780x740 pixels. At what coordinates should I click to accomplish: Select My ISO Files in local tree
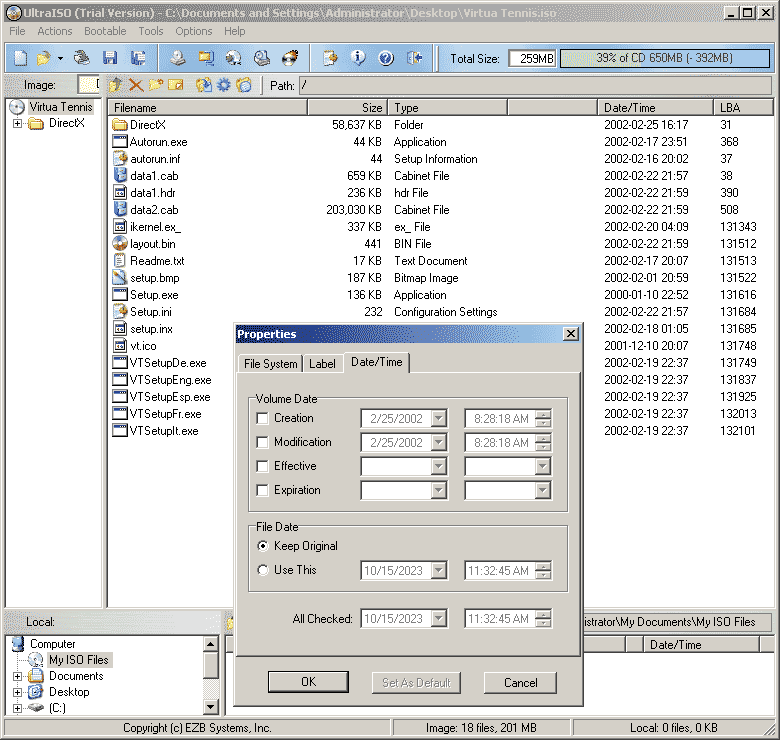click(x=78, y=659)
